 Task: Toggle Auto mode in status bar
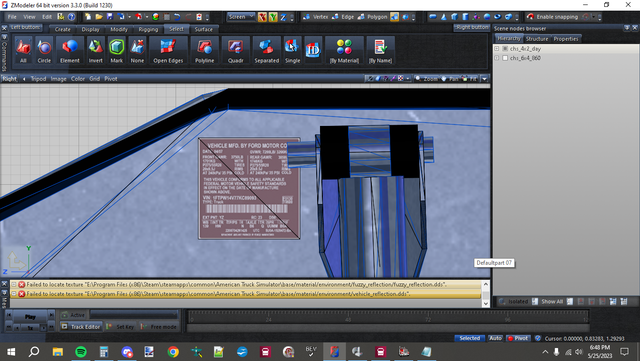(x=495, y=338)
